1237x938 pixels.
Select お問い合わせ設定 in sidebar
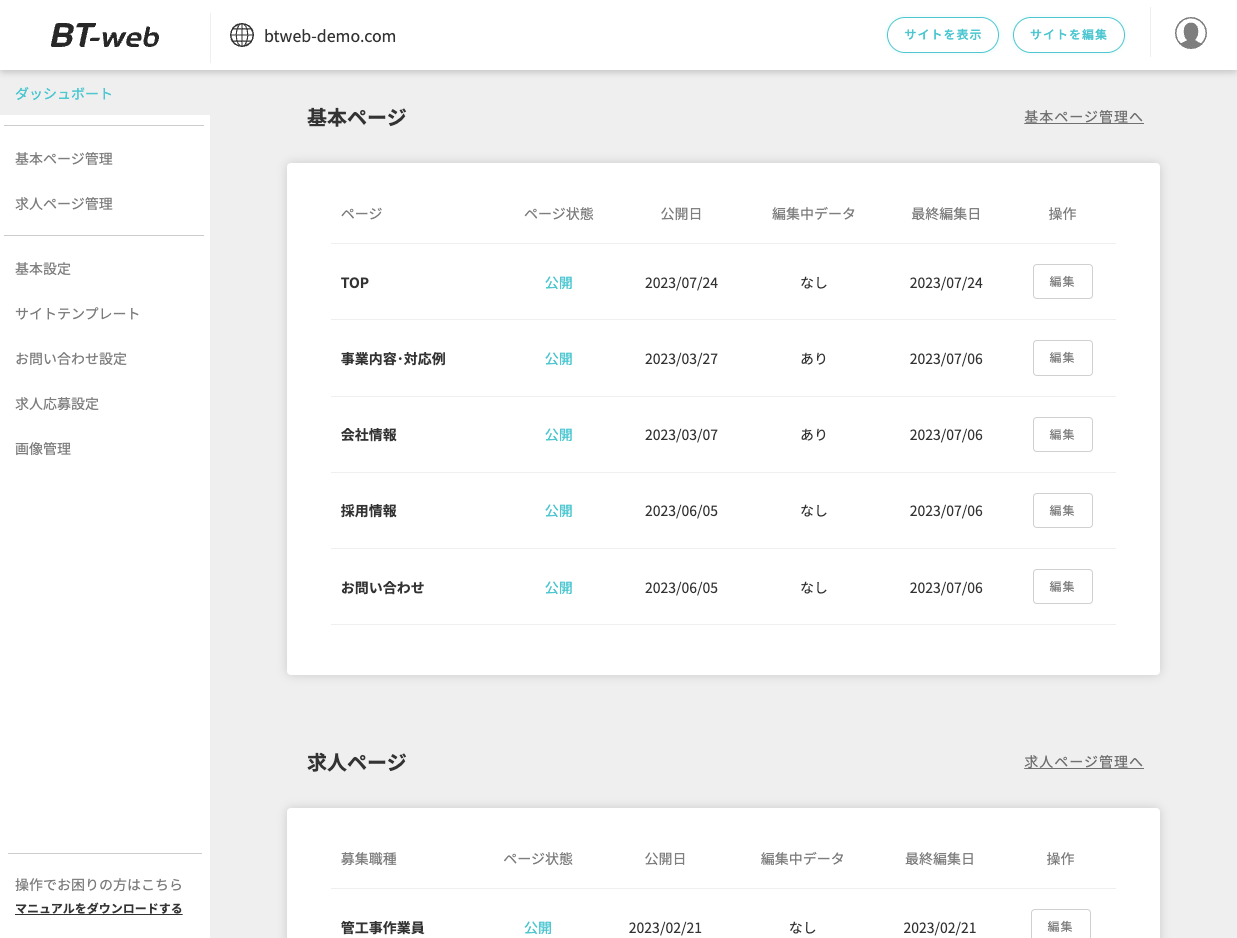[71, 359]
